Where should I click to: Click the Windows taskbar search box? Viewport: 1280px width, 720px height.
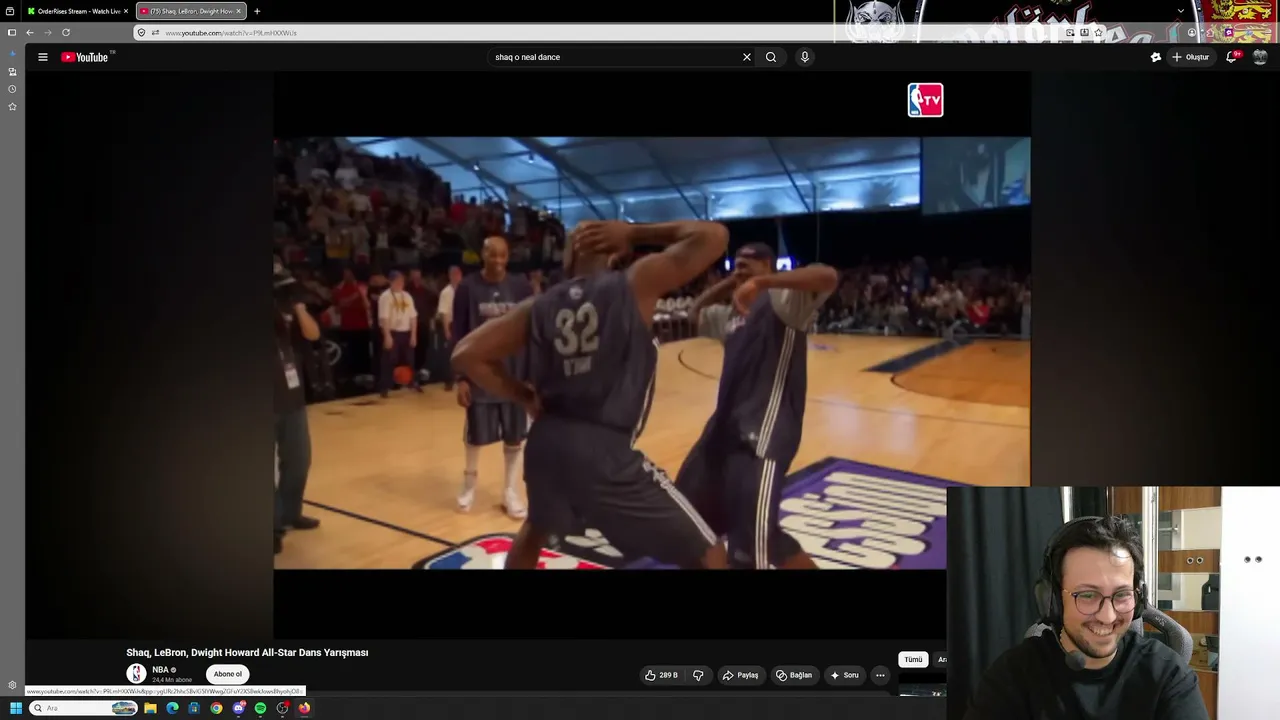(83, 708)
